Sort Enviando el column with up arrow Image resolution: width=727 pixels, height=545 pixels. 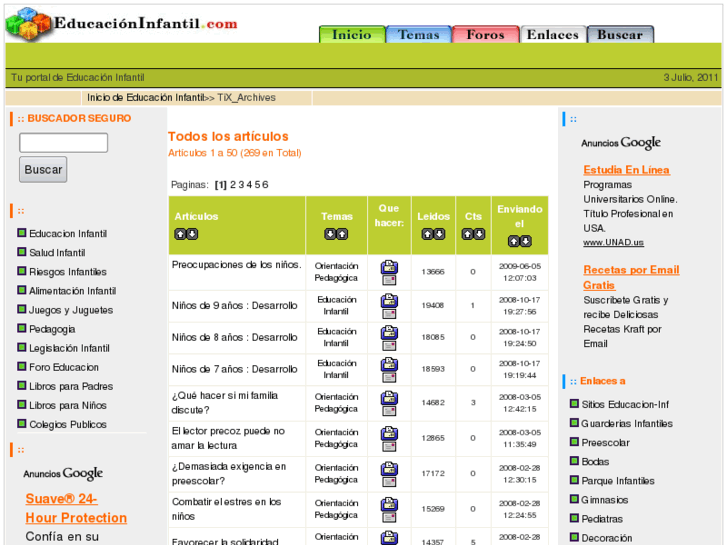513,241
